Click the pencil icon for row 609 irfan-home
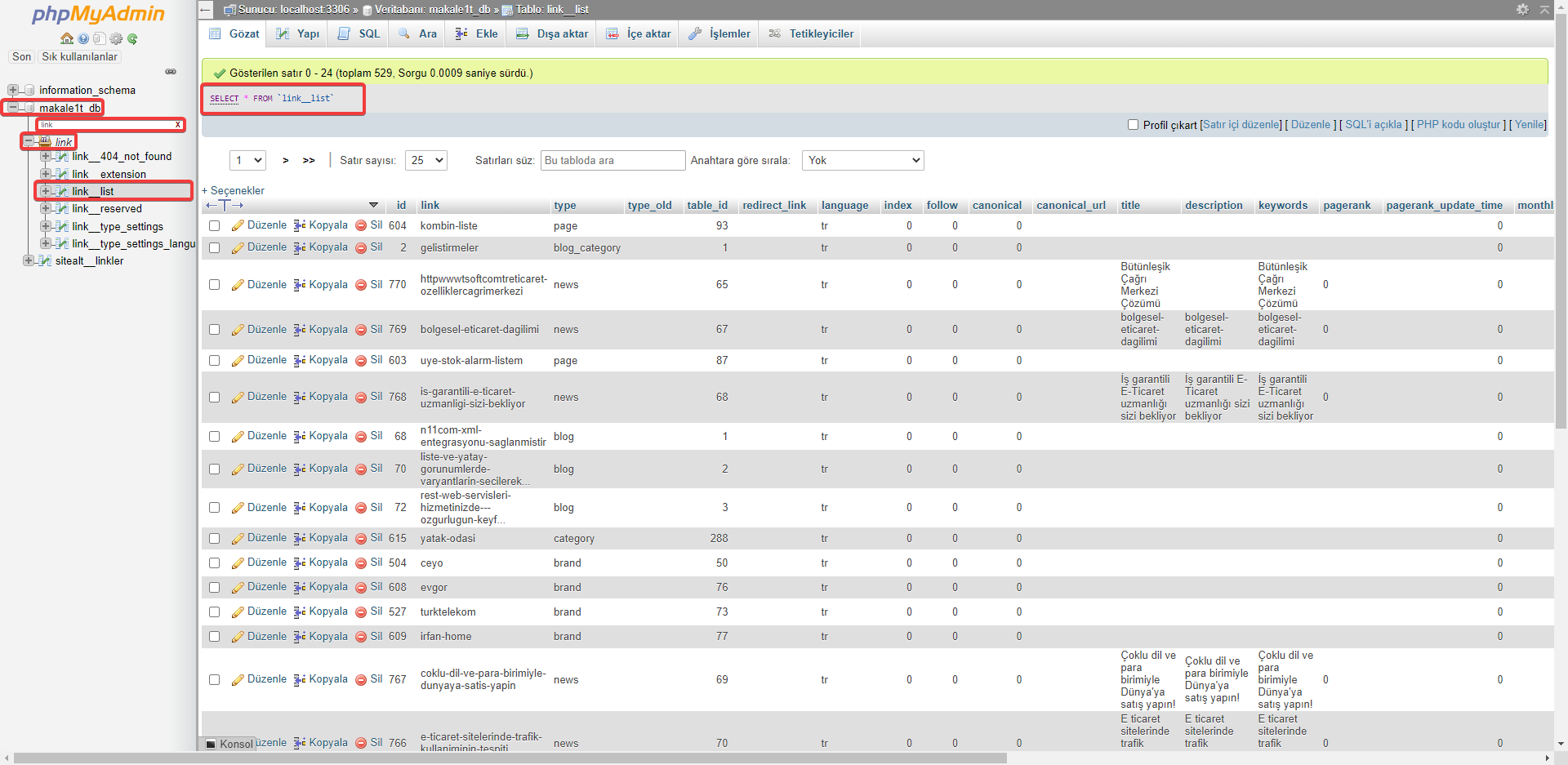1568x765 pixels. click(238, 637)
